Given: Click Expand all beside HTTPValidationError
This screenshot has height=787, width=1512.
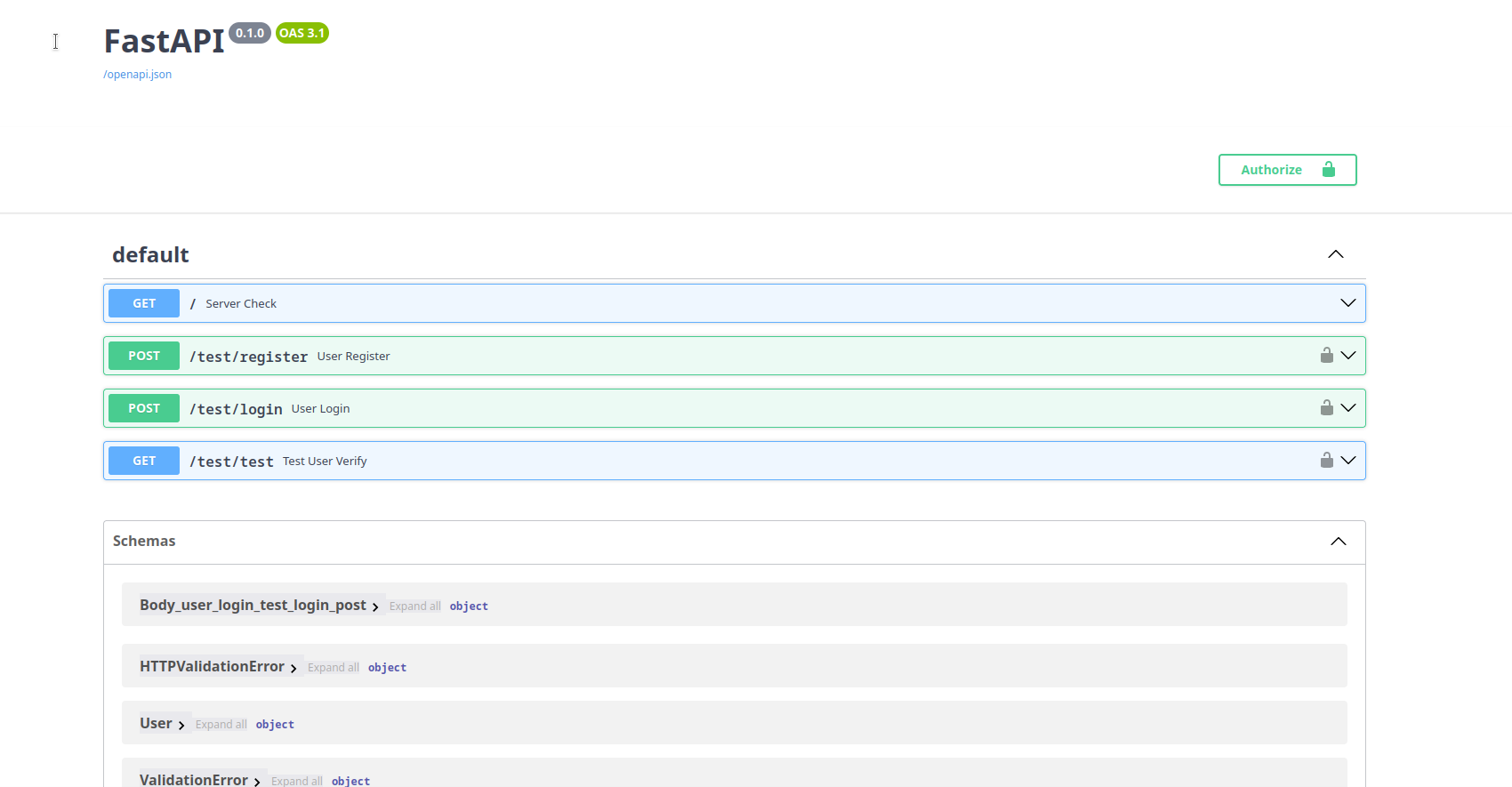Looking at the screenshot, I should pyautogui.click(x=334, y=668).
